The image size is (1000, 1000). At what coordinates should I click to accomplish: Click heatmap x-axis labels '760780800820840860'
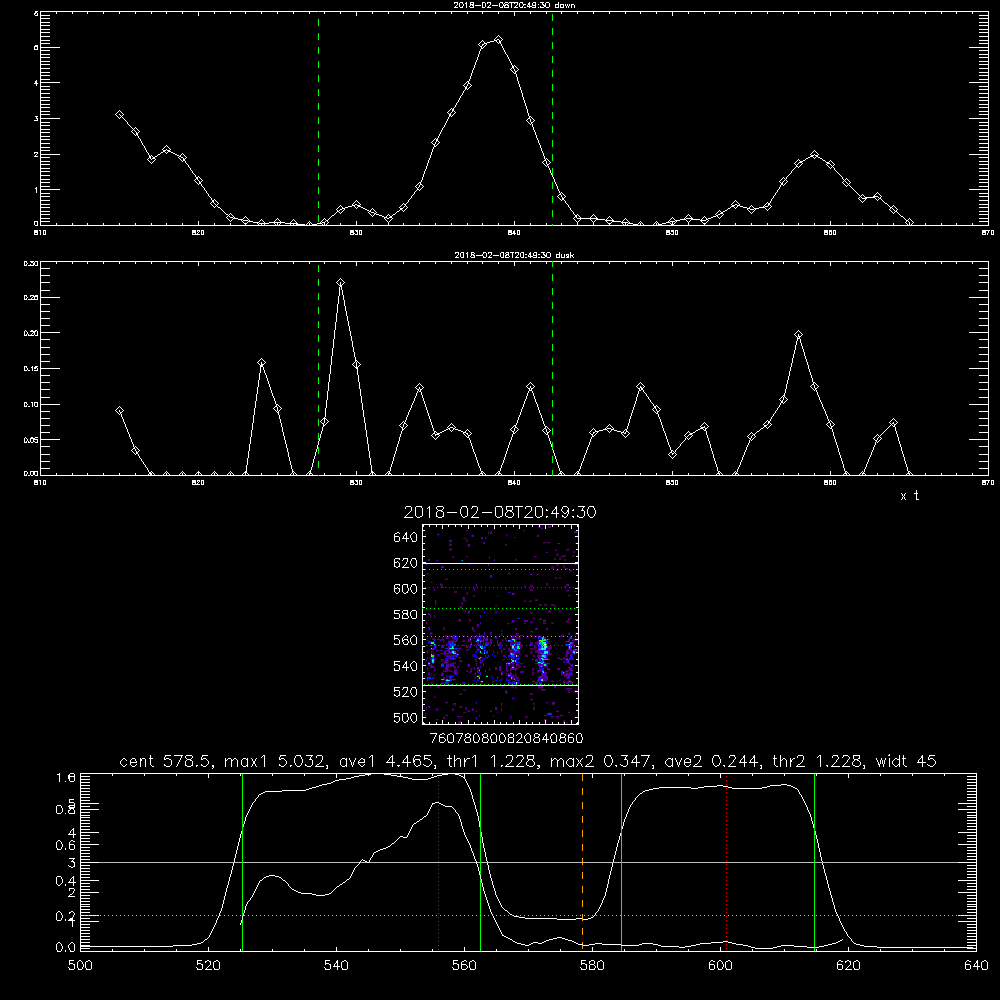pyautogui.click(x=506, y=739)
